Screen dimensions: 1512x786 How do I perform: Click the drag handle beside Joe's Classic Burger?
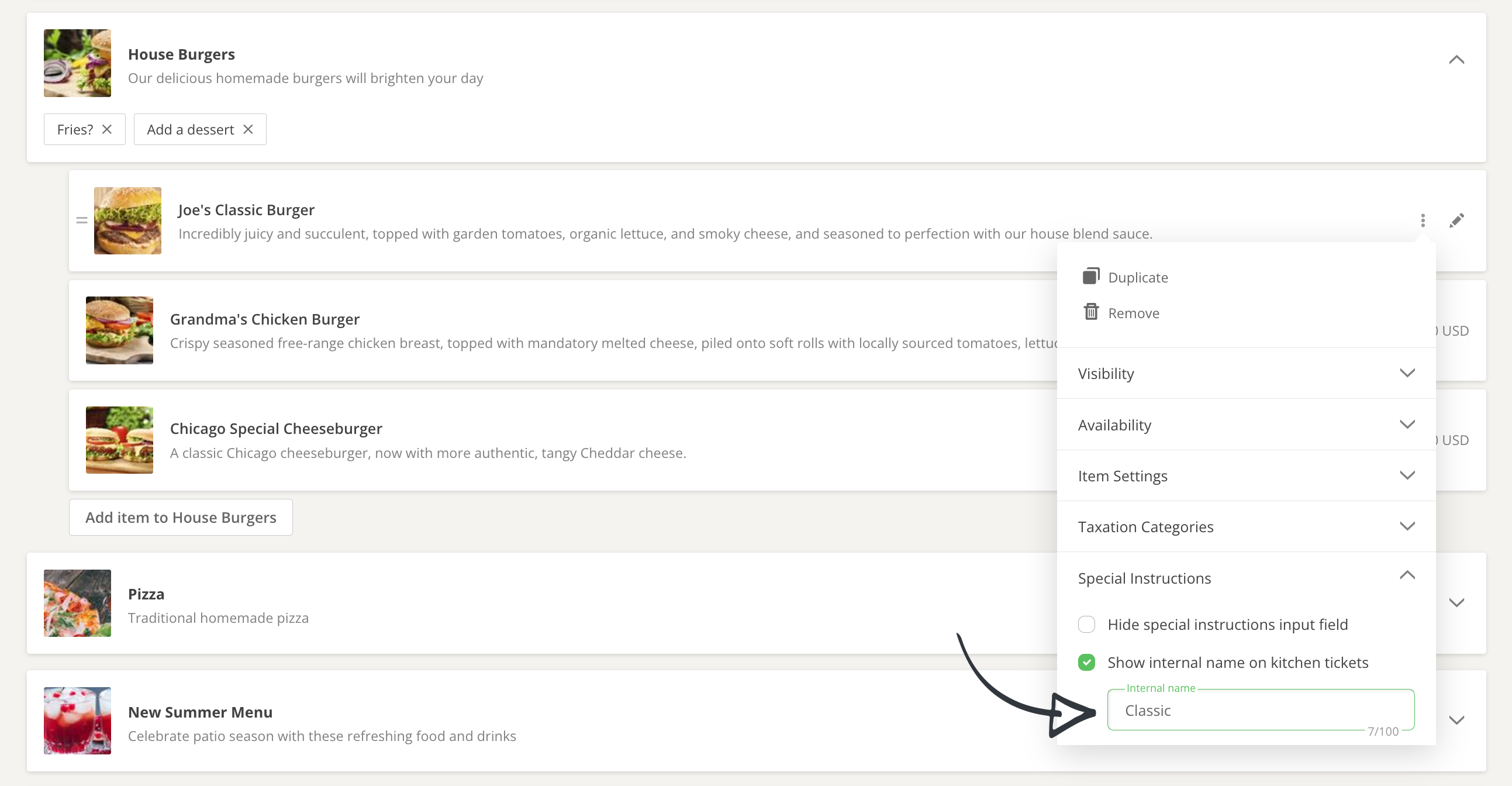click(x=82, y=220)
